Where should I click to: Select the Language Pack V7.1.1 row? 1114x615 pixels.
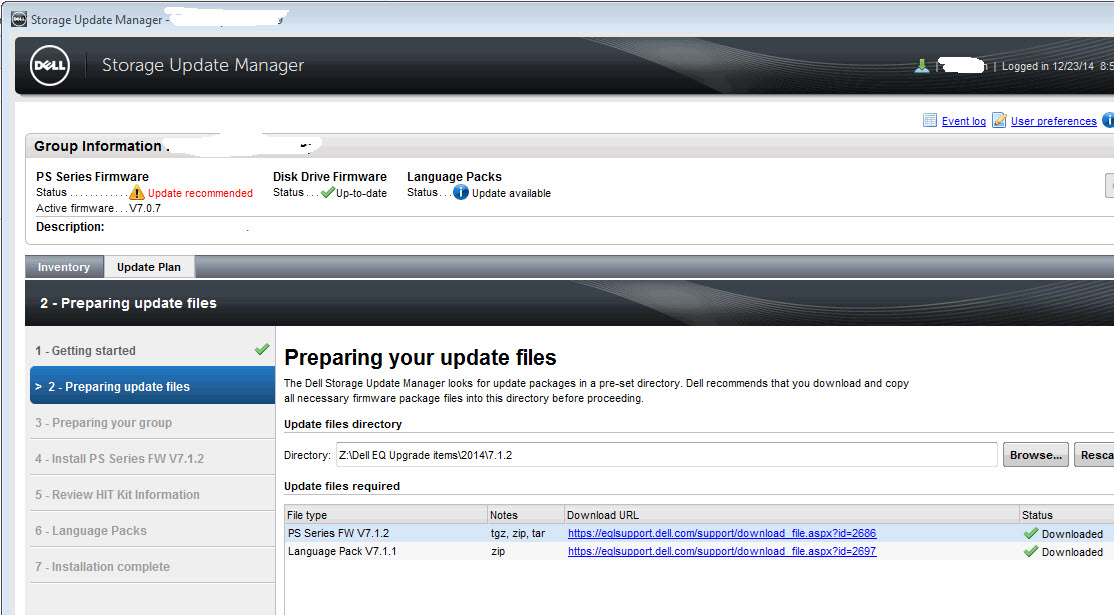pos(699,551)
